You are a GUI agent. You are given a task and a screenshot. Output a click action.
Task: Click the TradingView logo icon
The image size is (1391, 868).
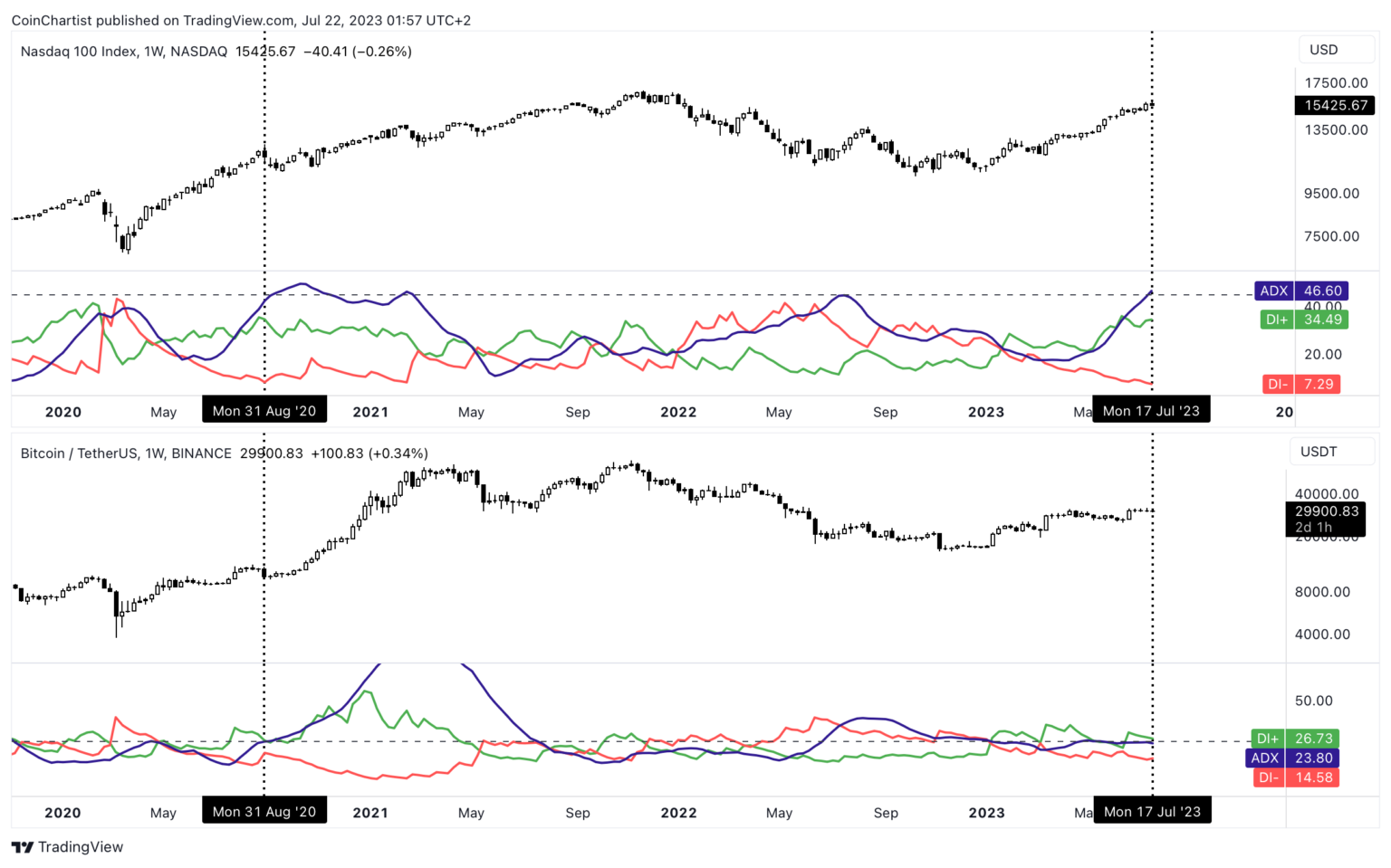tap(23, 847)
